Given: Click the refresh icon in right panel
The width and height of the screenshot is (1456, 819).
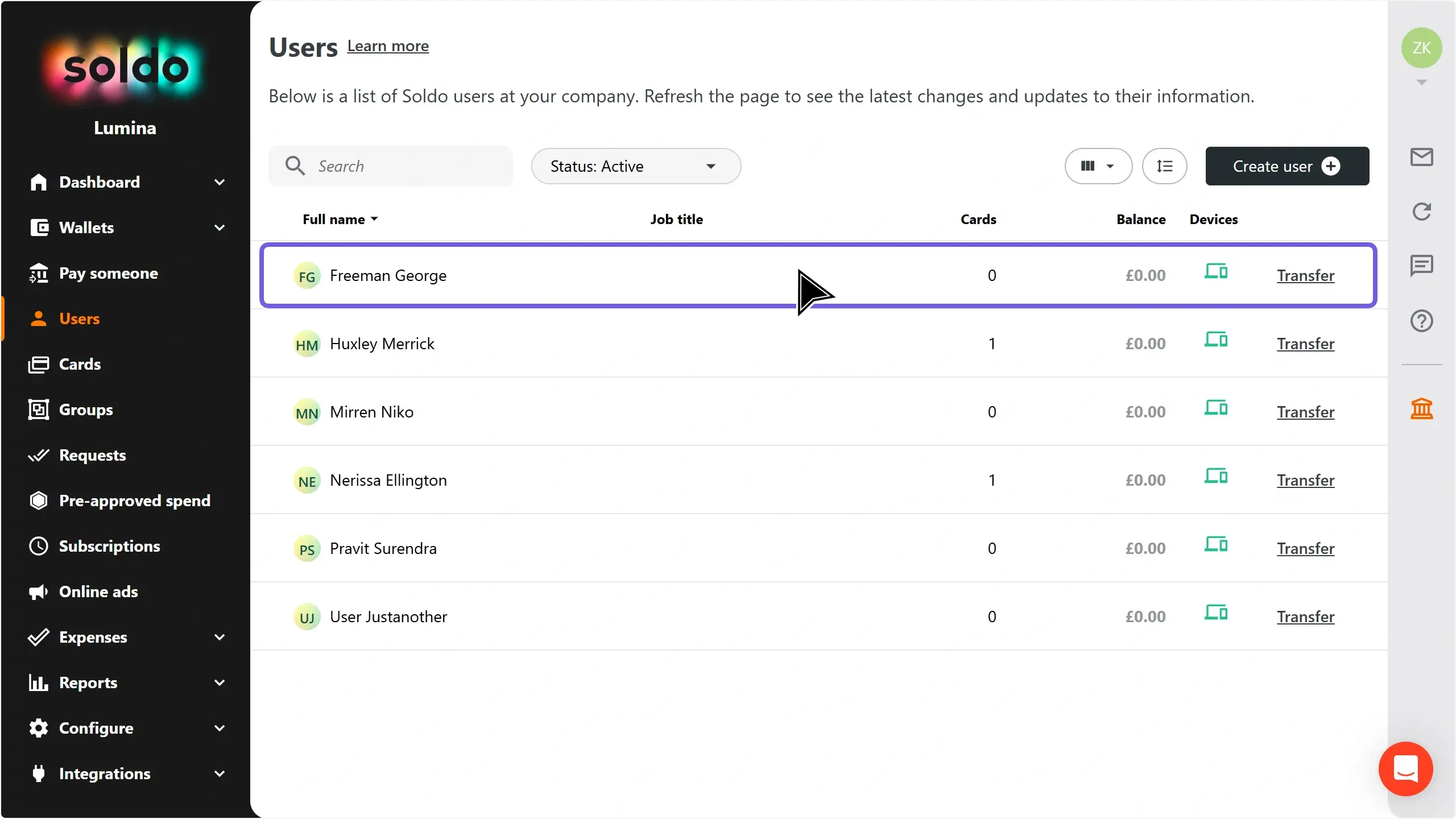Looking at the screenshot, I should coord(1421,212).
